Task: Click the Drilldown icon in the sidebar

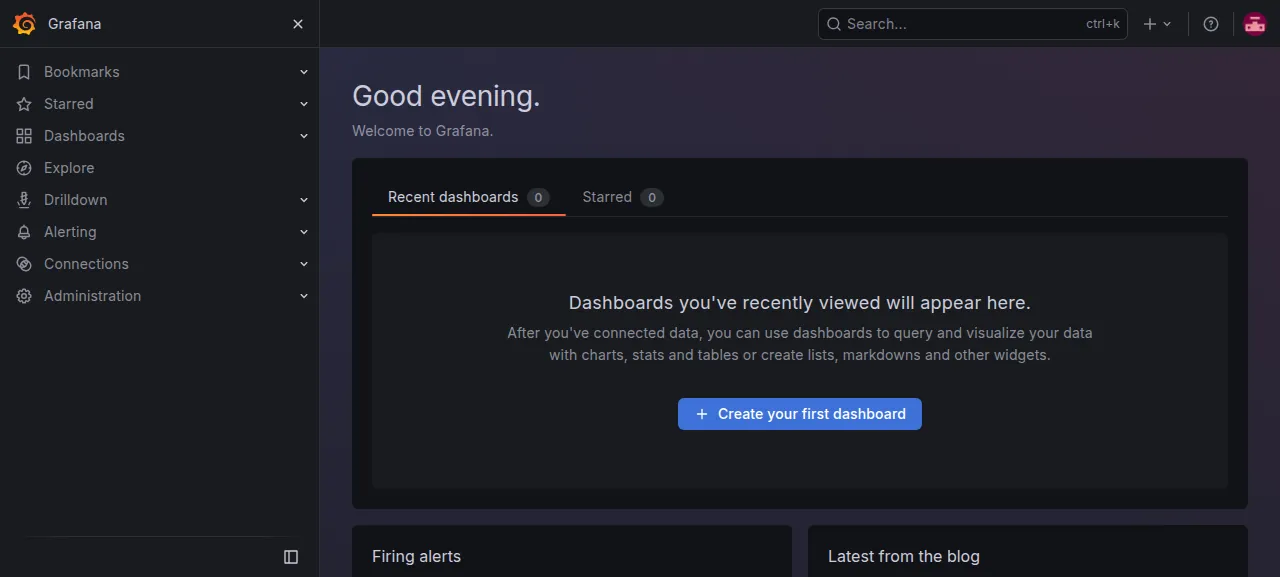Action: (x=24, y=200)
